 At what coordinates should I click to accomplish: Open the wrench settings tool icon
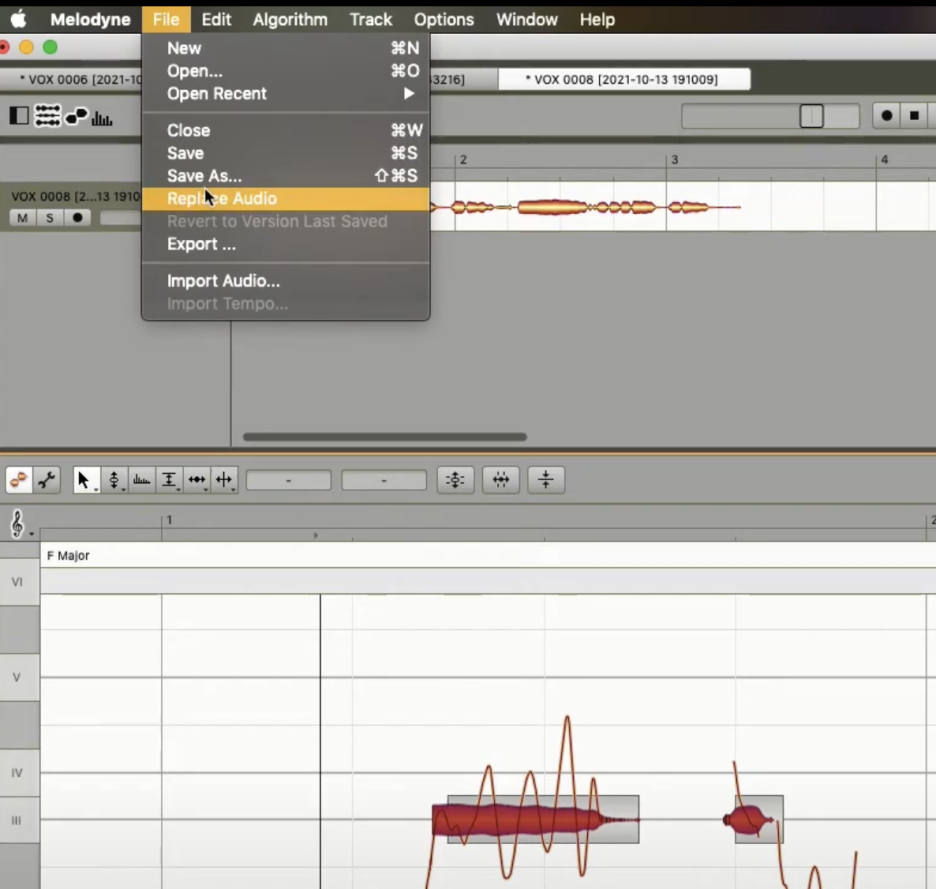click(47, 479)
